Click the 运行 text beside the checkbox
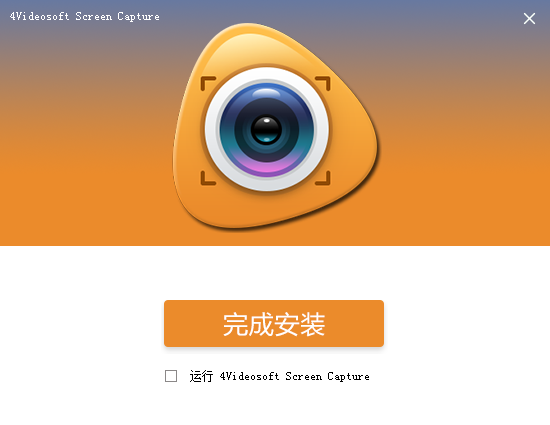Screen dimensions: 550x425 click(201, 376)
